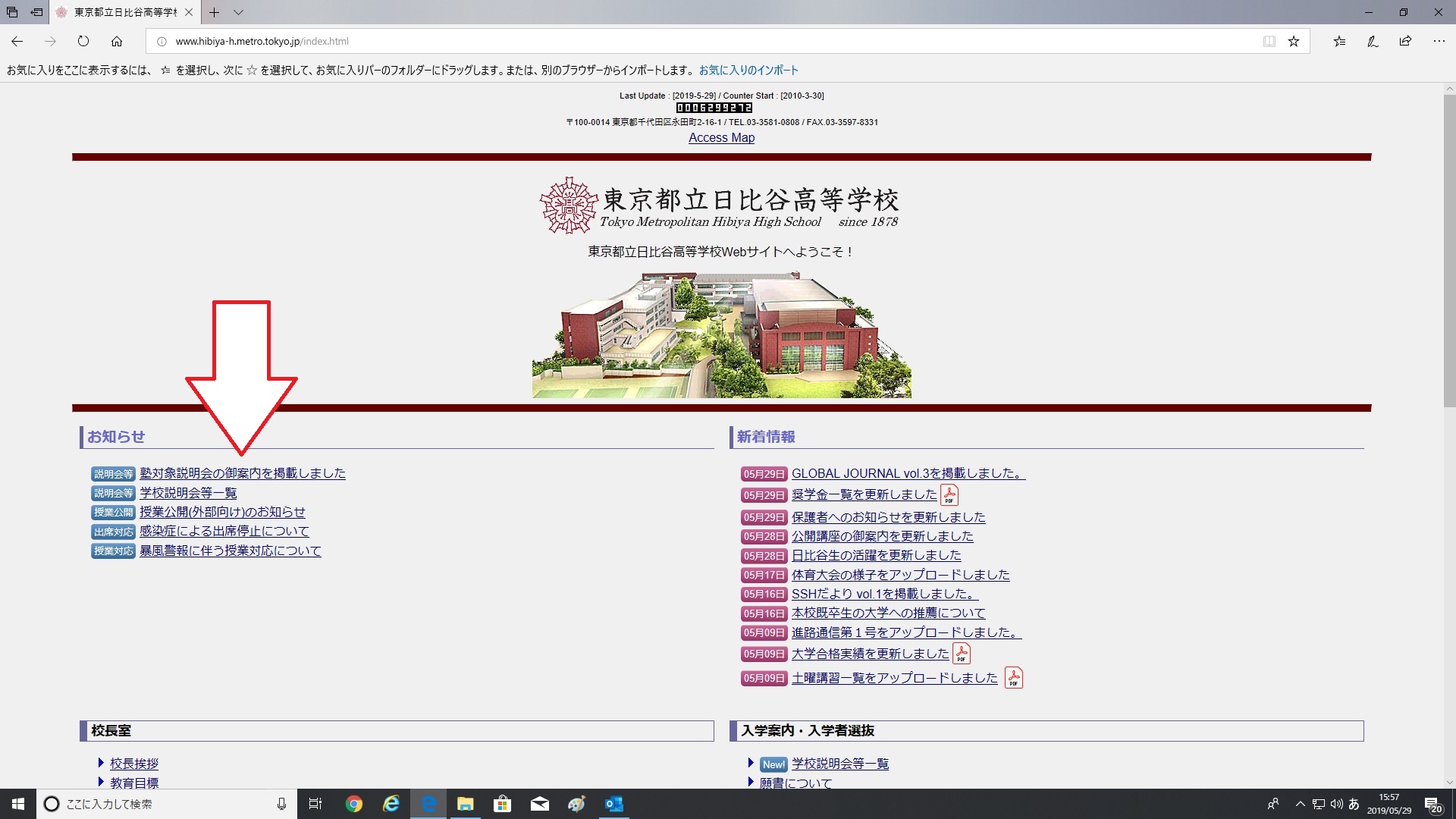Launch Internet Explorer from taskbar
Viewport: 1456px width, 819px height.
391,804
